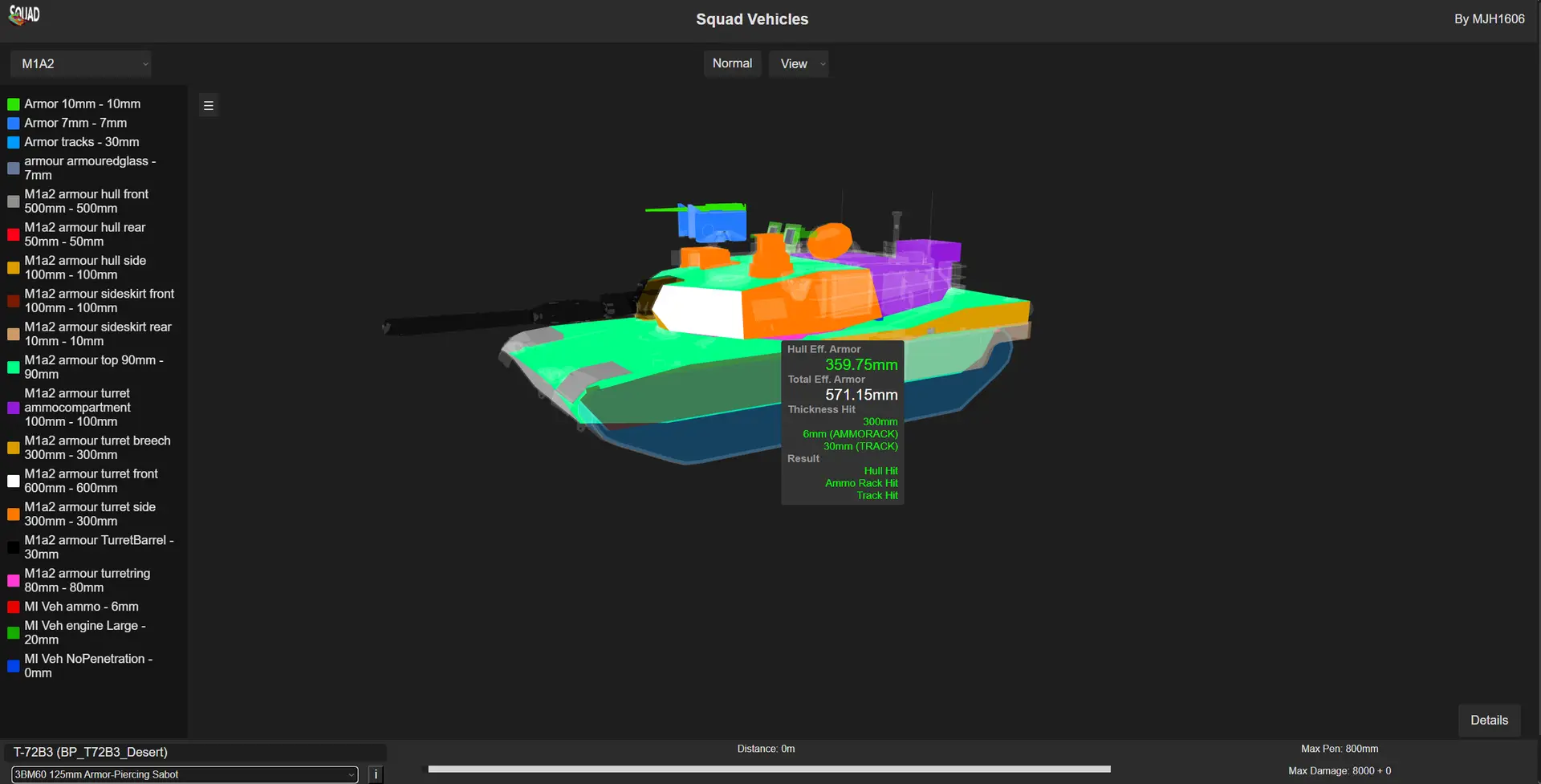This screenshot has height=784, width=1541.
Task: Click the 'Distance: 0m' readout
Action: point(766,749)
